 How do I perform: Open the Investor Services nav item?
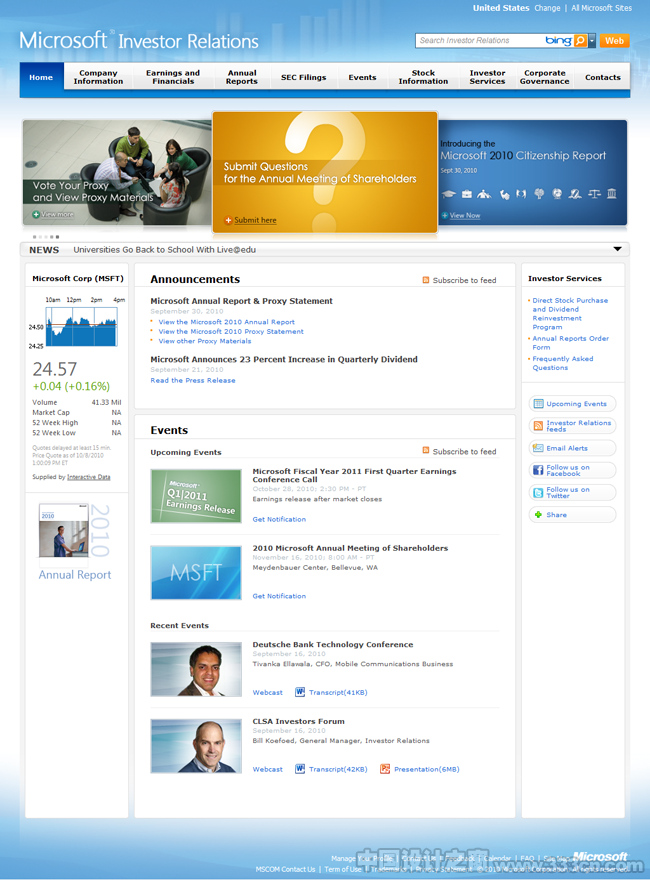coord(487,77)
